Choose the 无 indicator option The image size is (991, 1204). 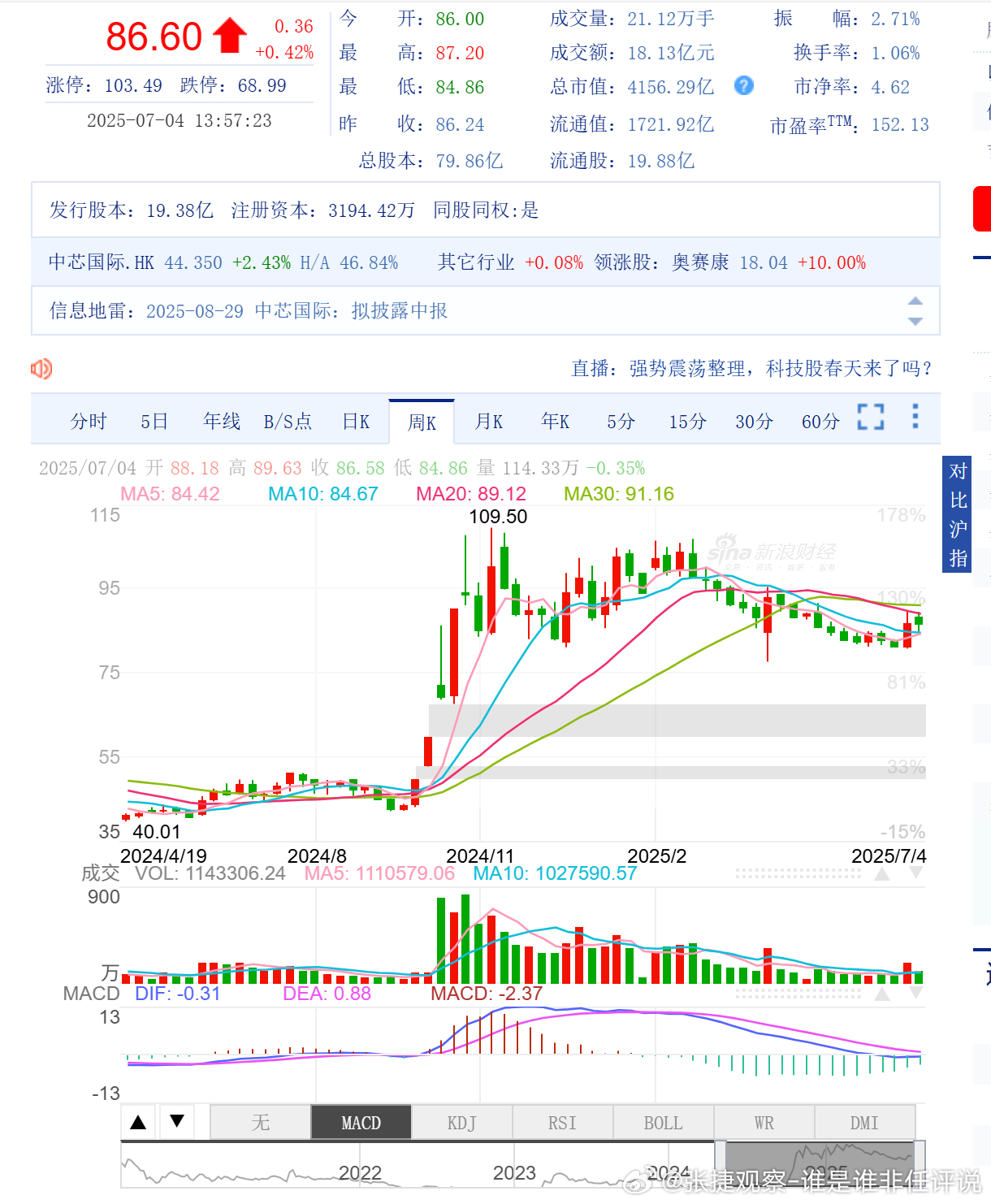[x=260, y=1123]
